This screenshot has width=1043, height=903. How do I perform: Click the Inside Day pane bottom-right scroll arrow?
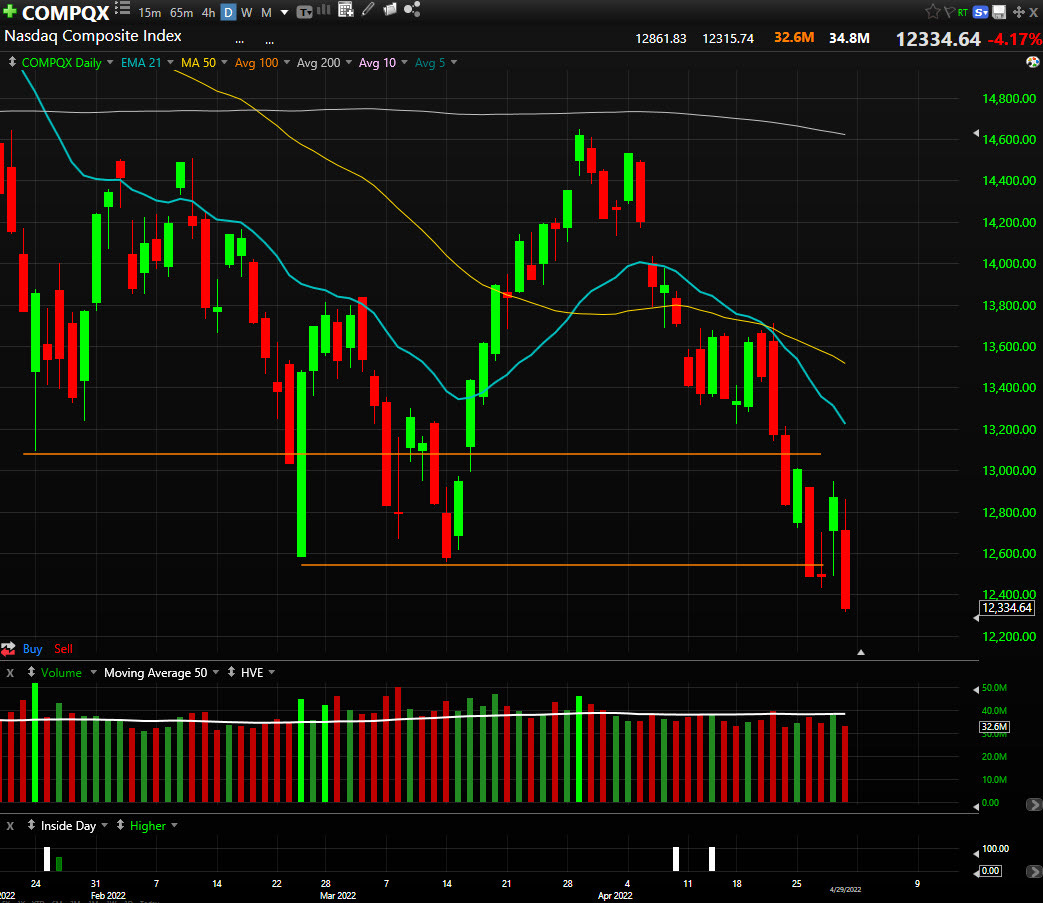1034,871
